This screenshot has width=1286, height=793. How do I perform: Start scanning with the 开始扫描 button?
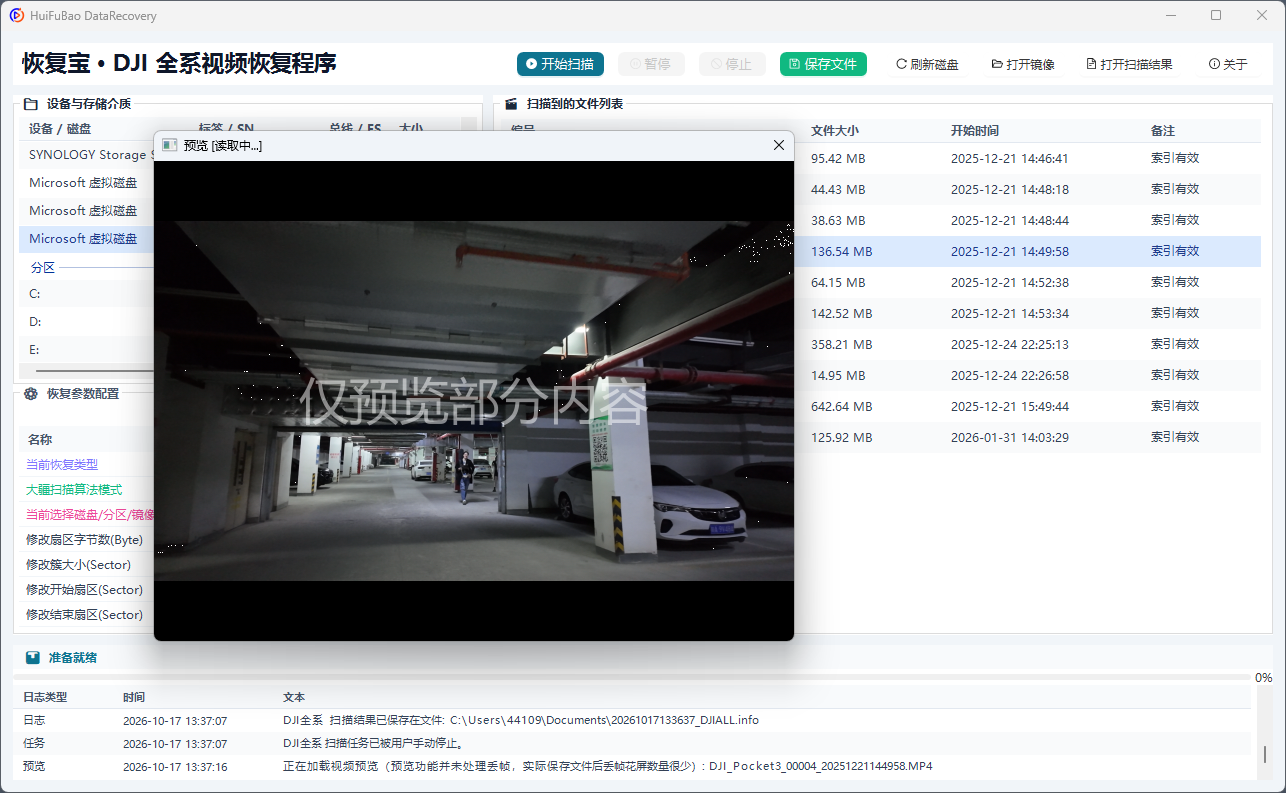(x=561, y=64)
